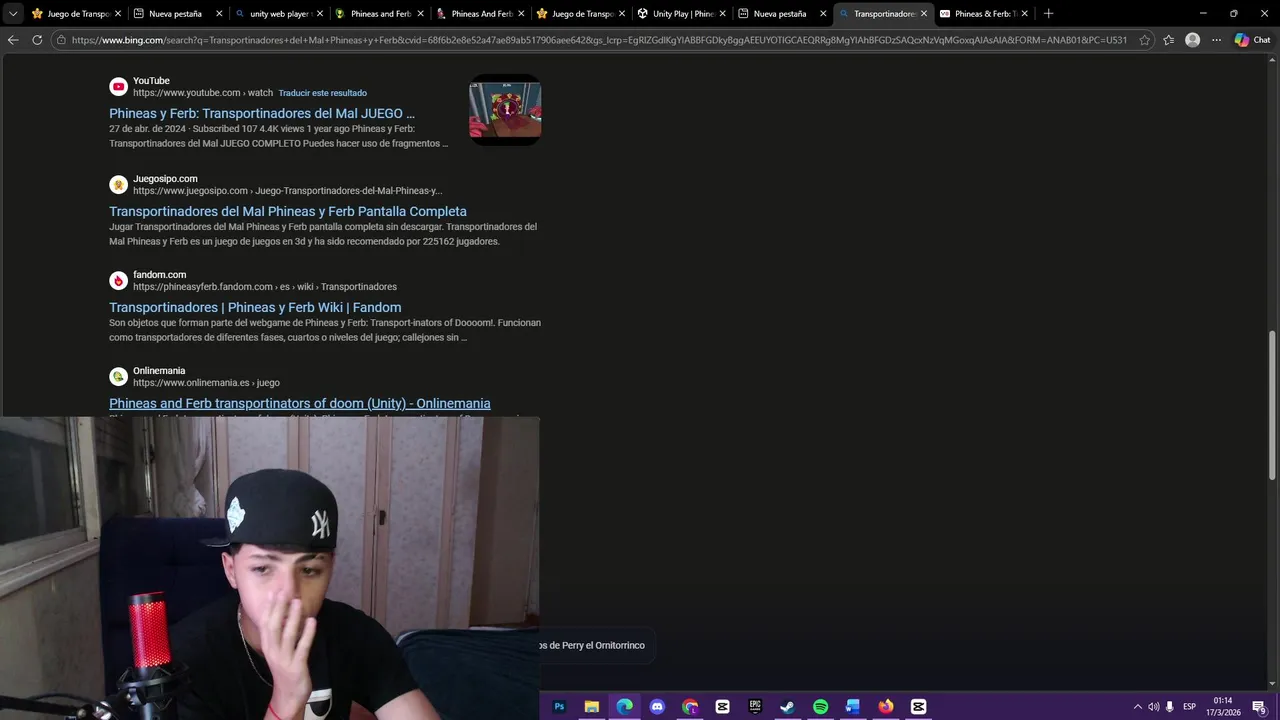Click the onlinemania.es juego URL

(x=206, y=383)
